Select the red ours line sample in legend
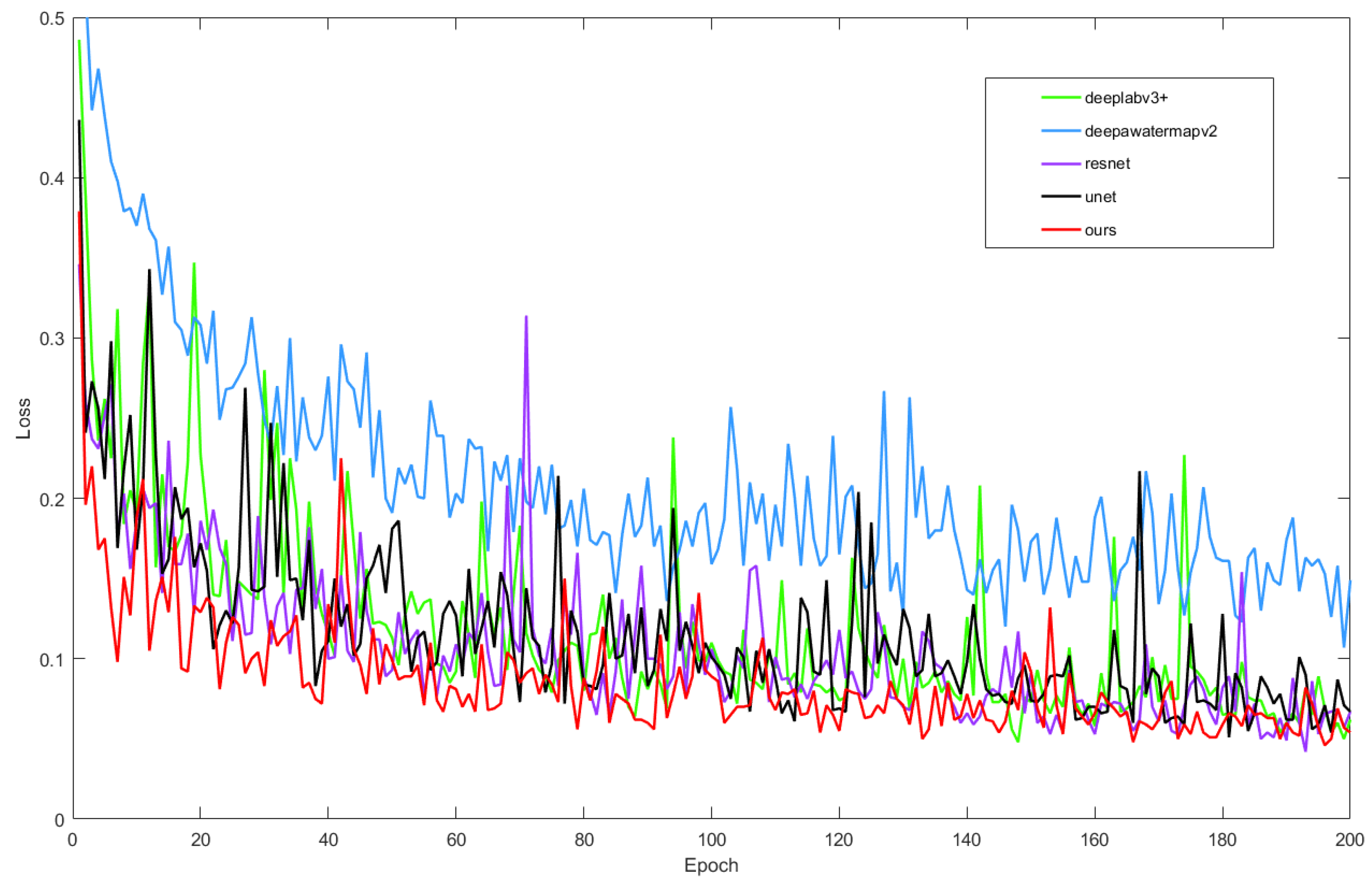1372x885 pixels. (x=1061, y=230)
